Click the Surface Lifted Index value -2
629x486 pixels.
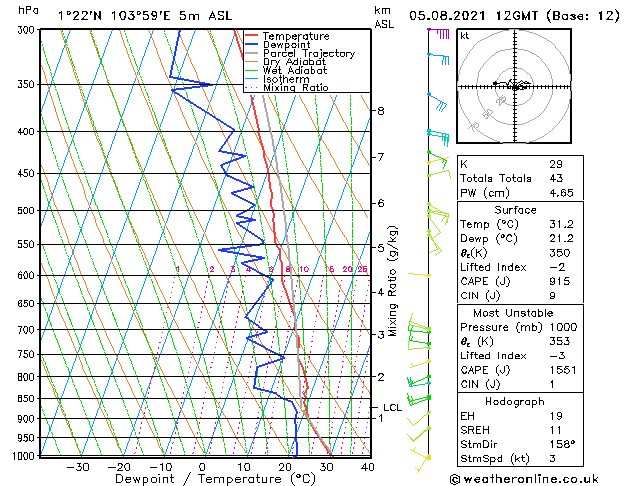click(x=557, y=267)
